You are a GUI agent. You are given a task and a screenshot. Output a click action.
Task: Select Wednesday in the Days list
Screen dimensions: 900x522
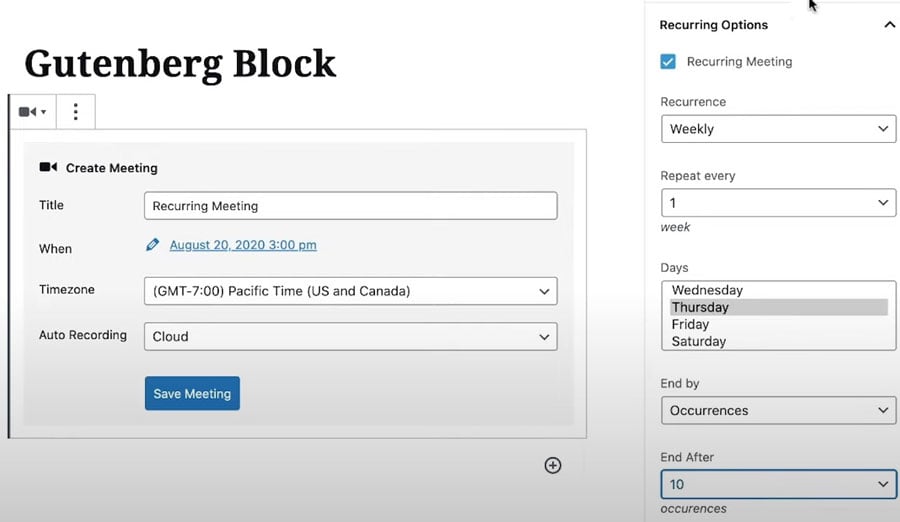[x=778, y=290]
